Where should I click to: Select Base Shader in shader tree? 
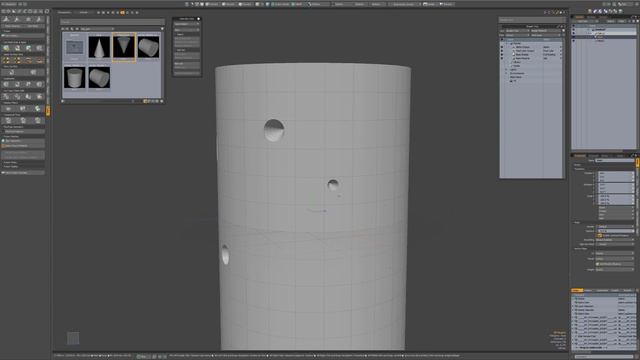click(x=522, y=54)
